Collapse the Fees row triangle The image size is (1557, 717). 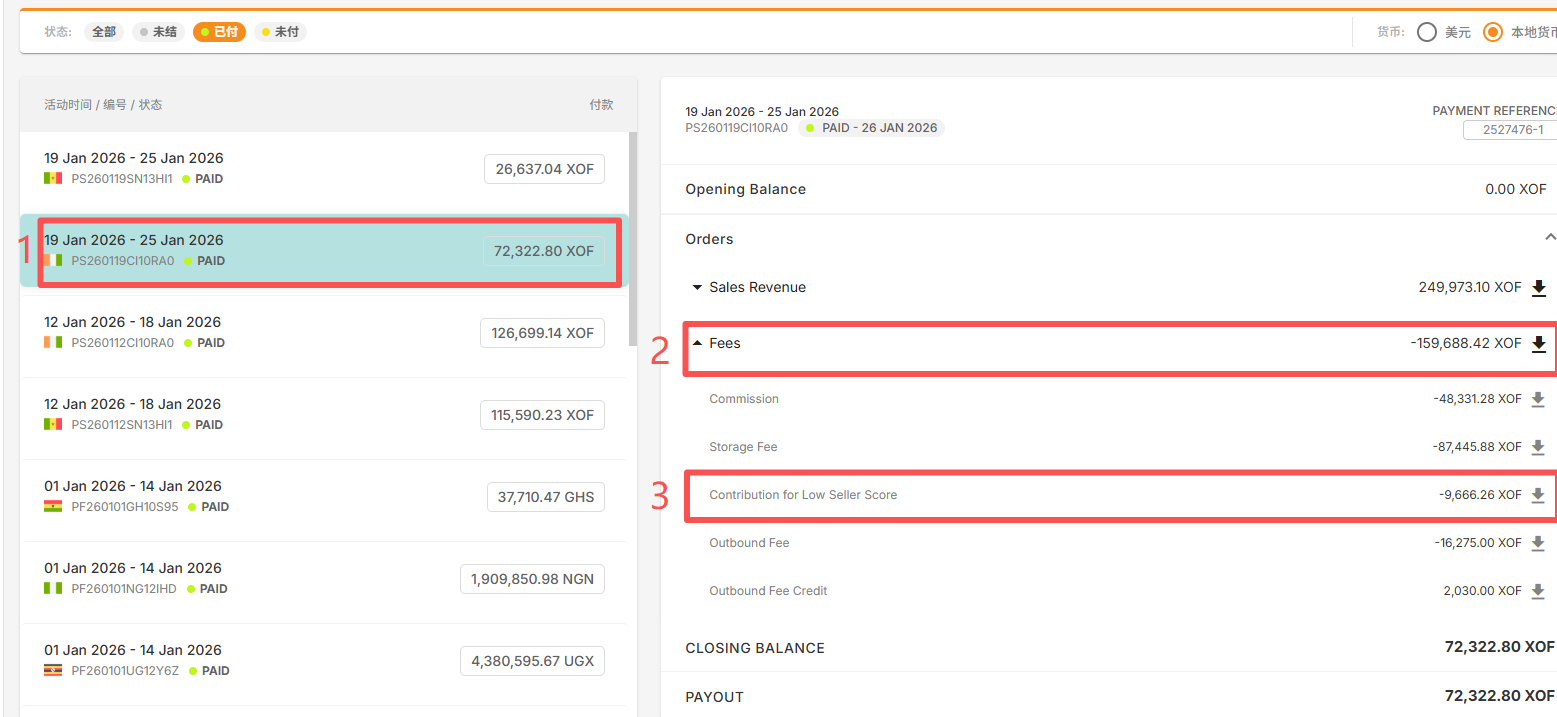coord(697,343)
